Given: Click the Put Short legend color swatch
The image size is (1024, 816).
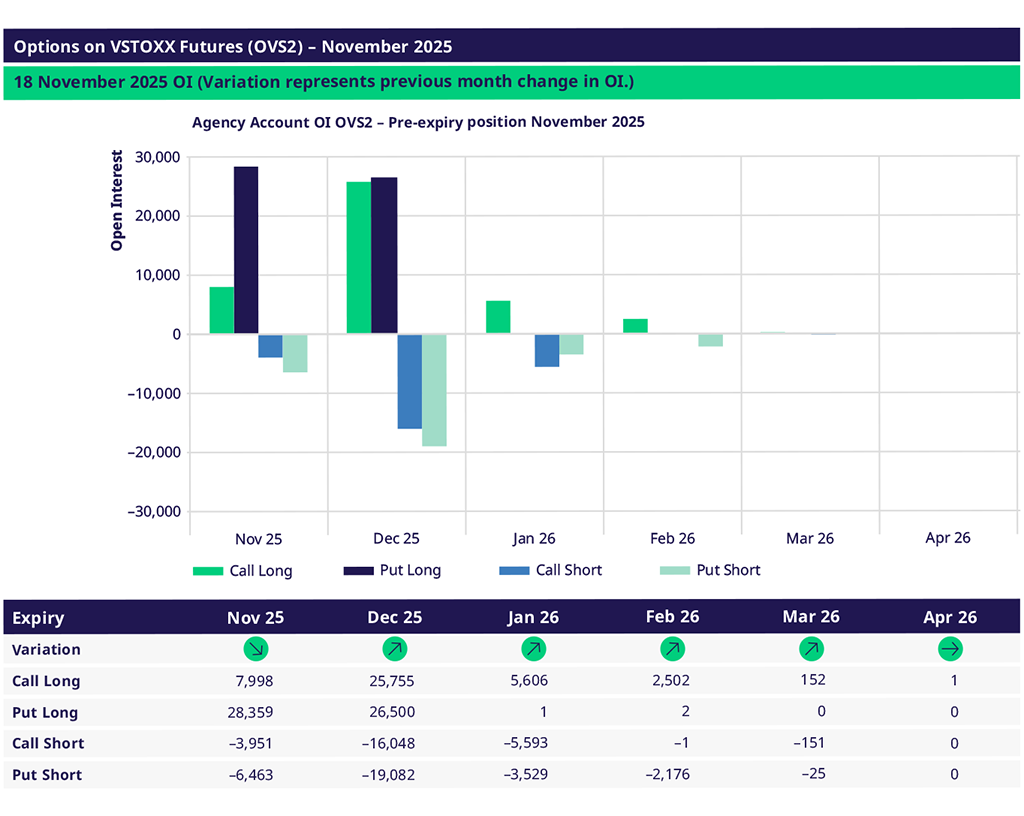Looking at the screenshot, I should pos(675,571).
